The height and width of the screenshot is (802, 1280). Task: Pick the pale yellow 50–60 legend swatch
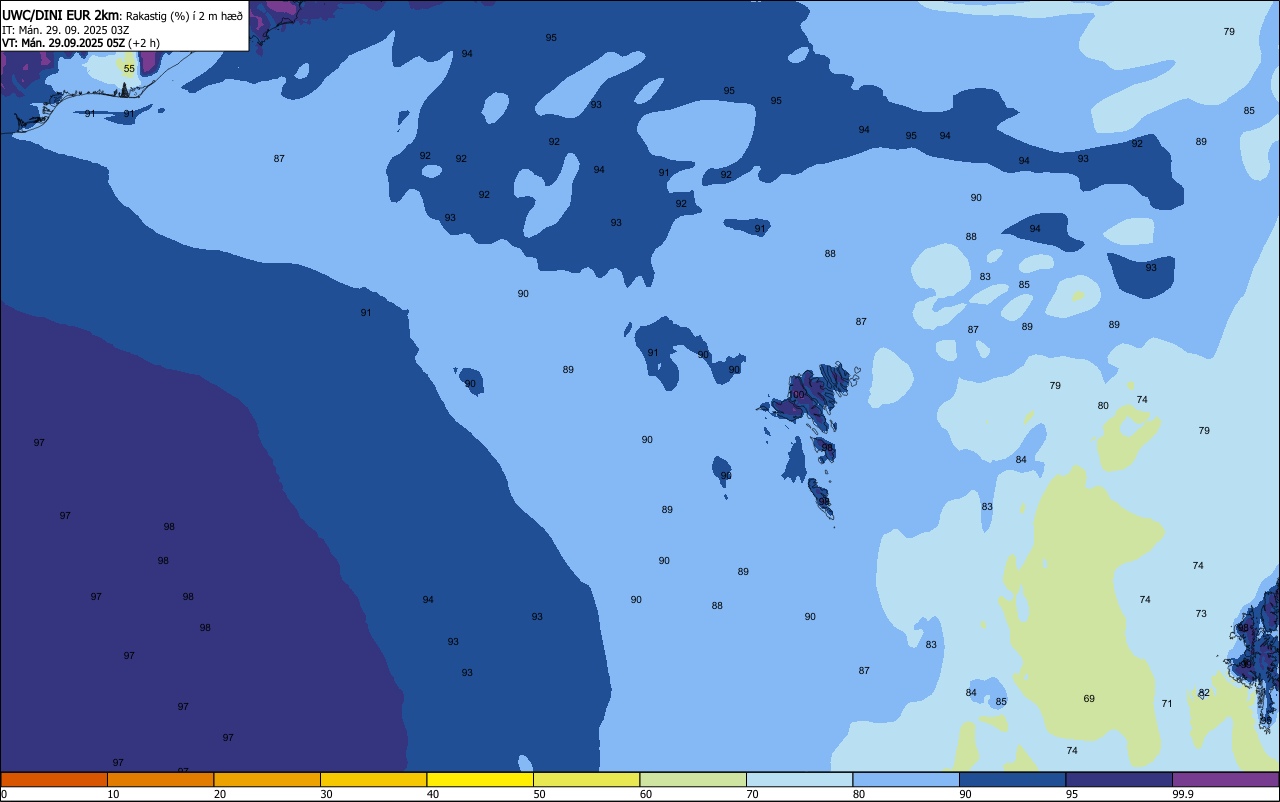point(586,779)
